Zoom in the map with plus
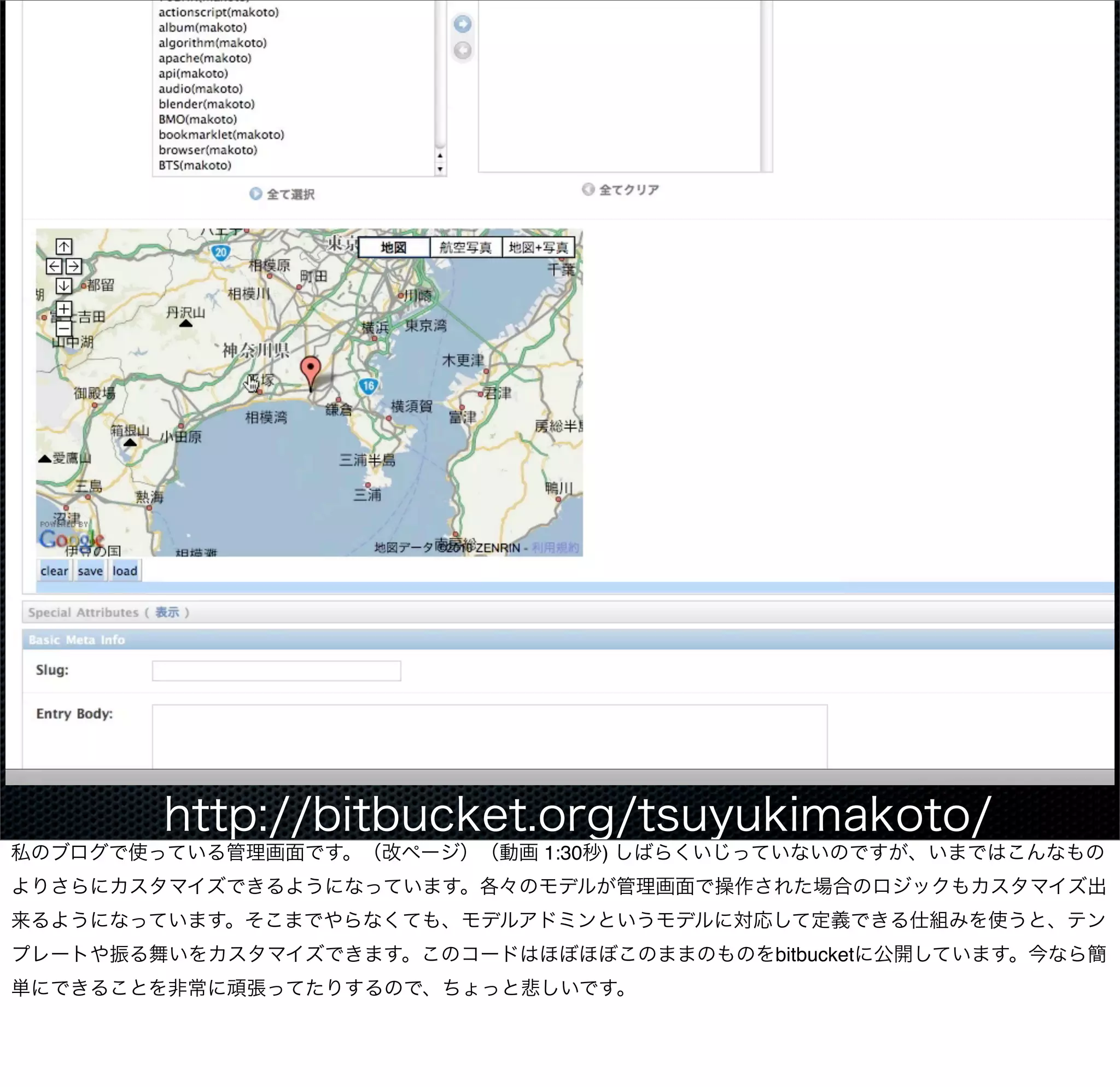 [x=64, y=309]
